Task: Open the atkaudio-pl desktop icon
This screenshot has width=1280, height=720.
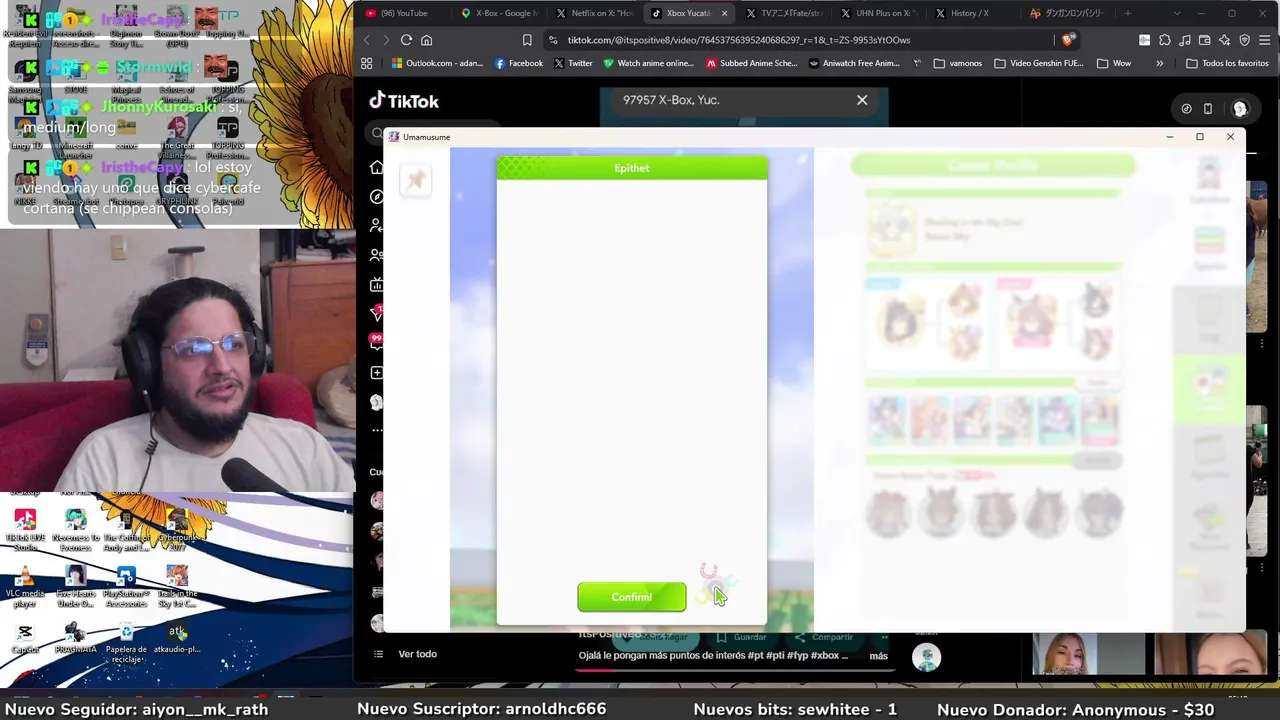Action: 178,639
